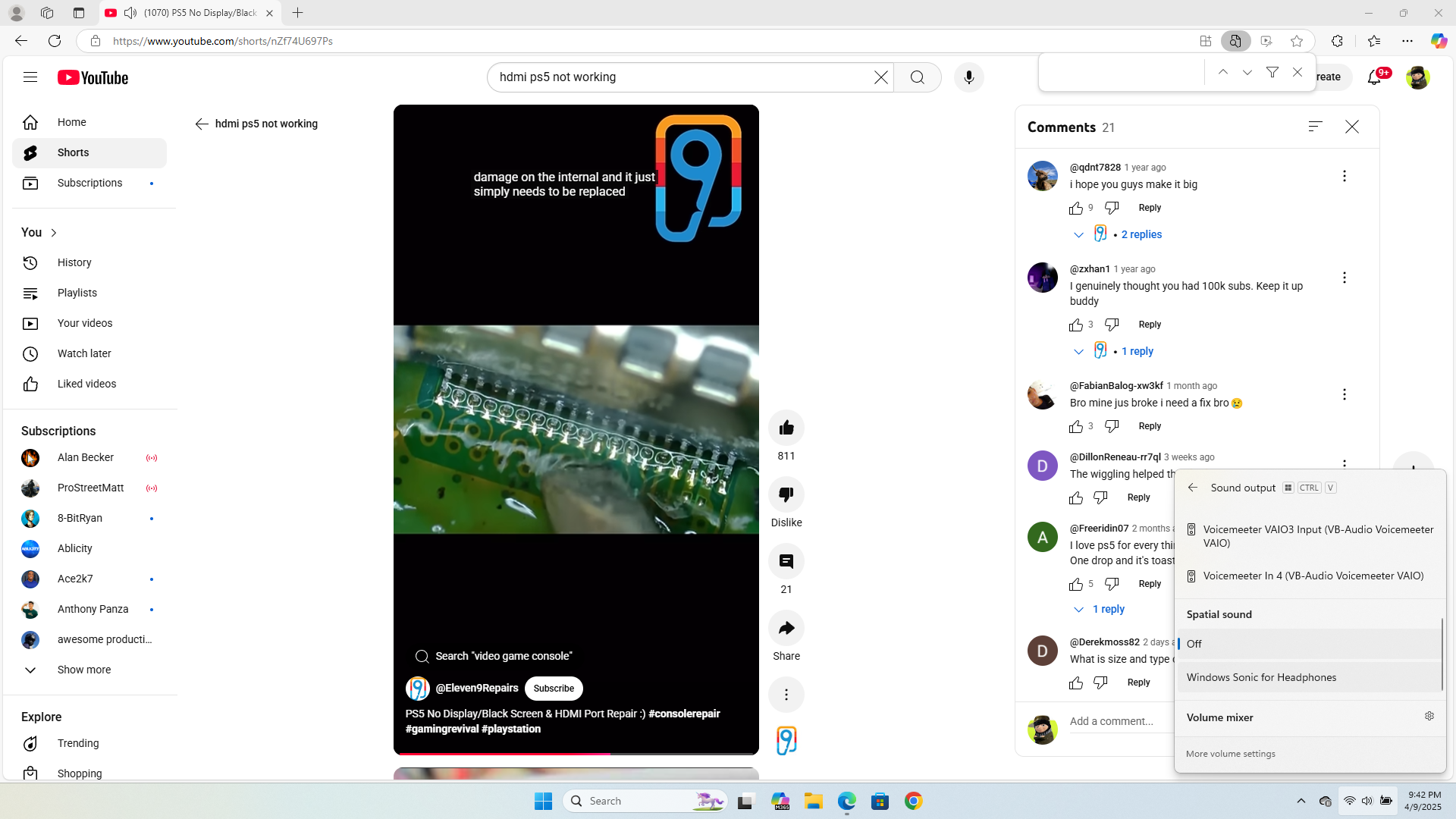The height and width of the screenshot is (819, 1456).
Task: Open History in sidebar
Action: 89,262
